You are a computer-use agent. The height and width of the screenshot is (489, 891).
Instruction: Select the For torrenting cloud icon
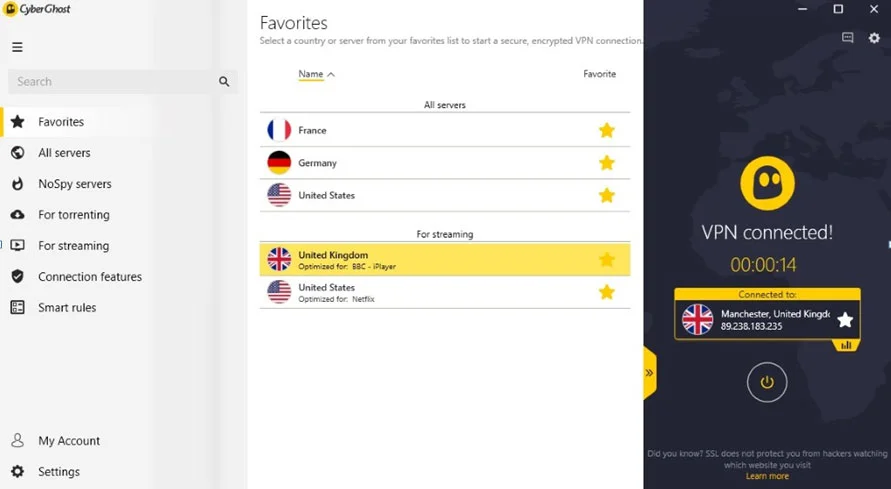point(18,215)
